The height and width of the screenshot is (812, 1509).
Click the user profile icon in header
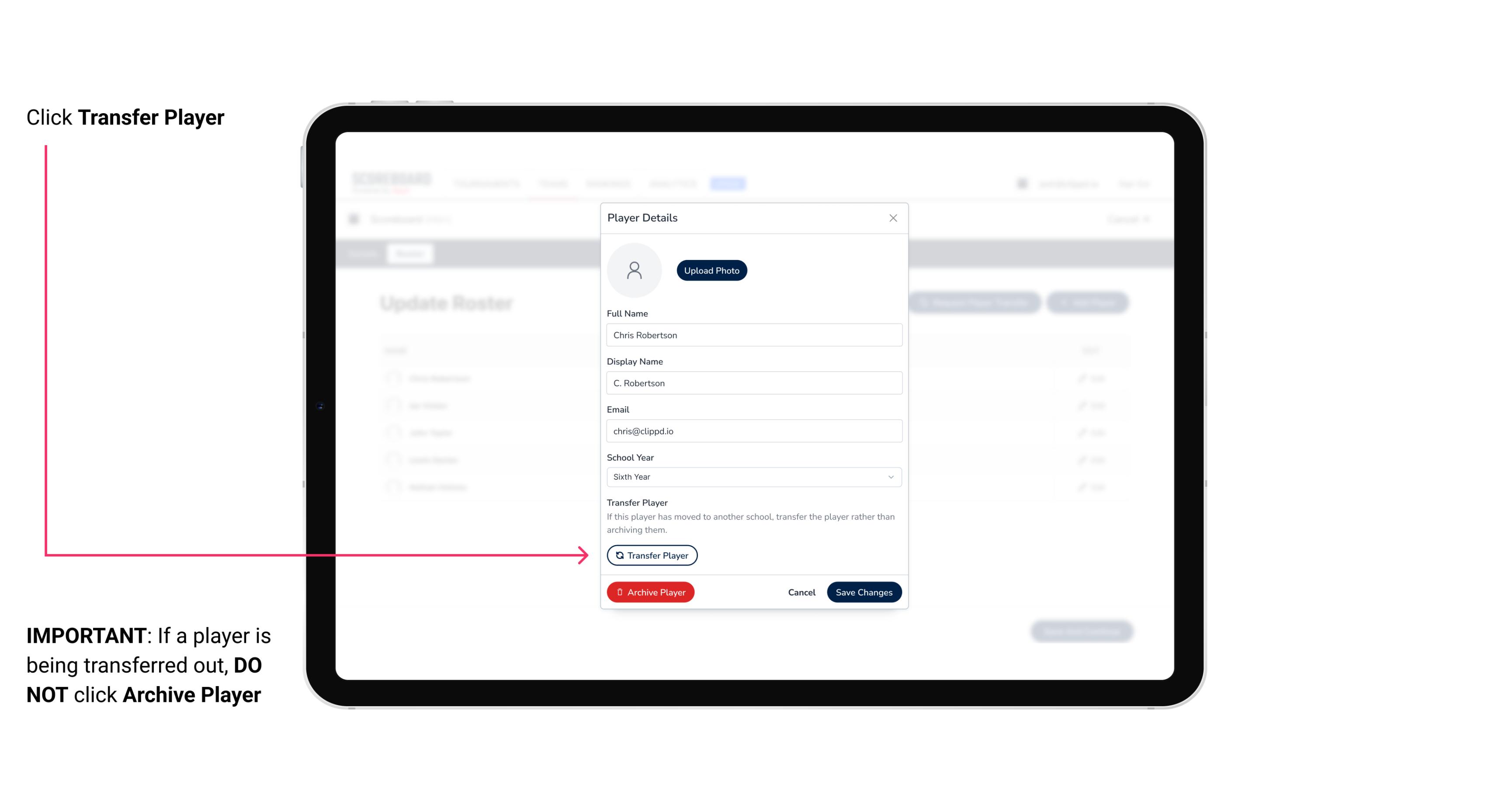tap(1023, 183)
